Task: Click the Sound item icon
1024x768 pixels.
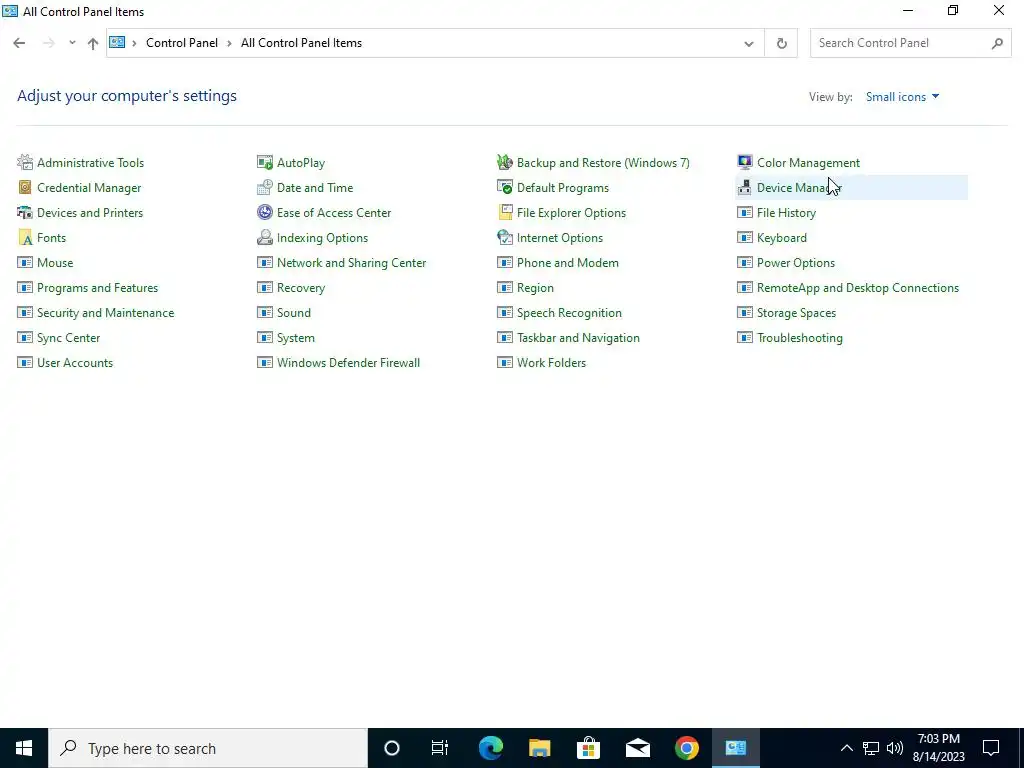Action: point(264,312)
